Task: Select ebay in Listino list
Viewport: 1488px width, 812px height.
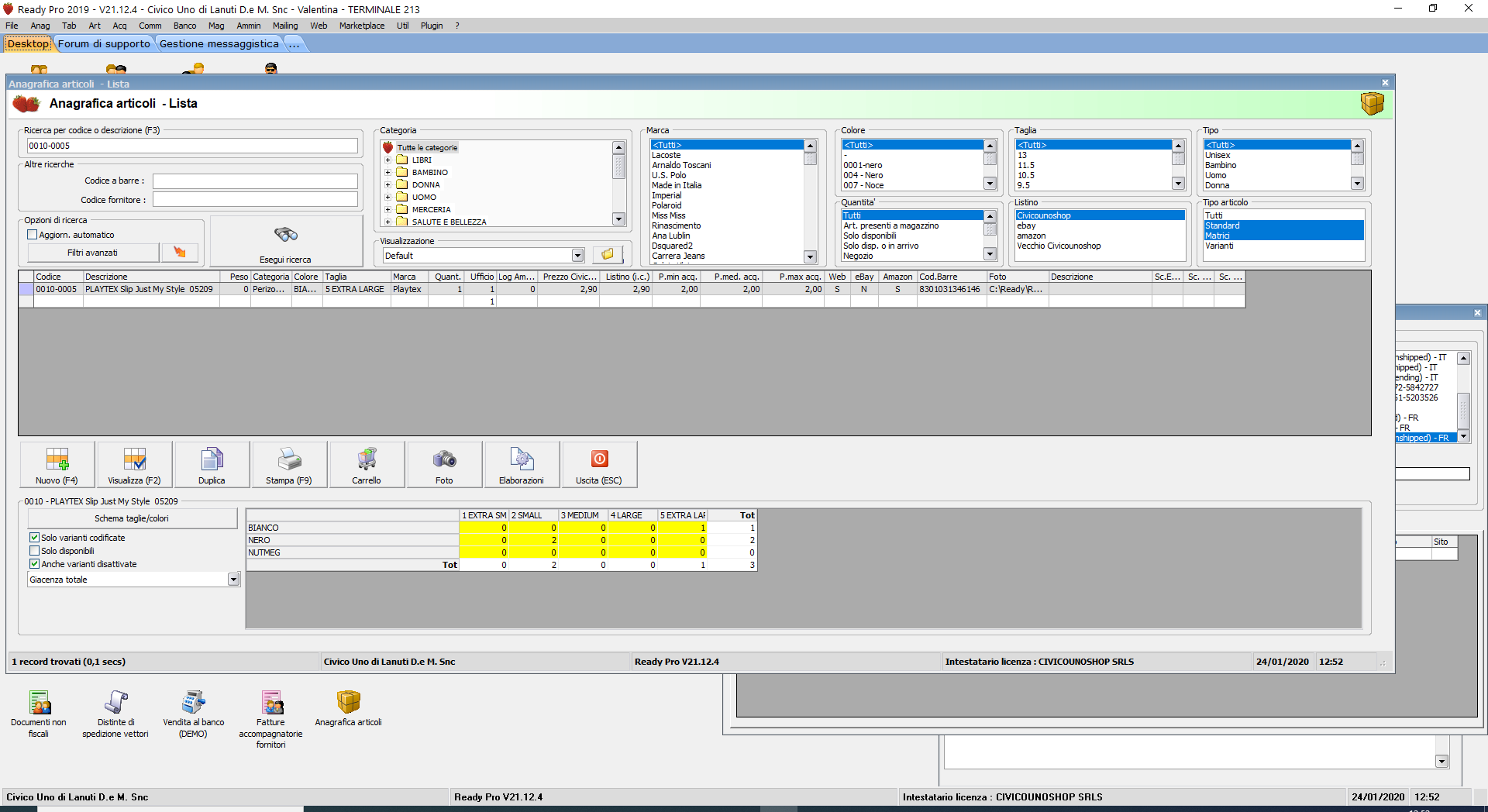Action: [1026, 225]
